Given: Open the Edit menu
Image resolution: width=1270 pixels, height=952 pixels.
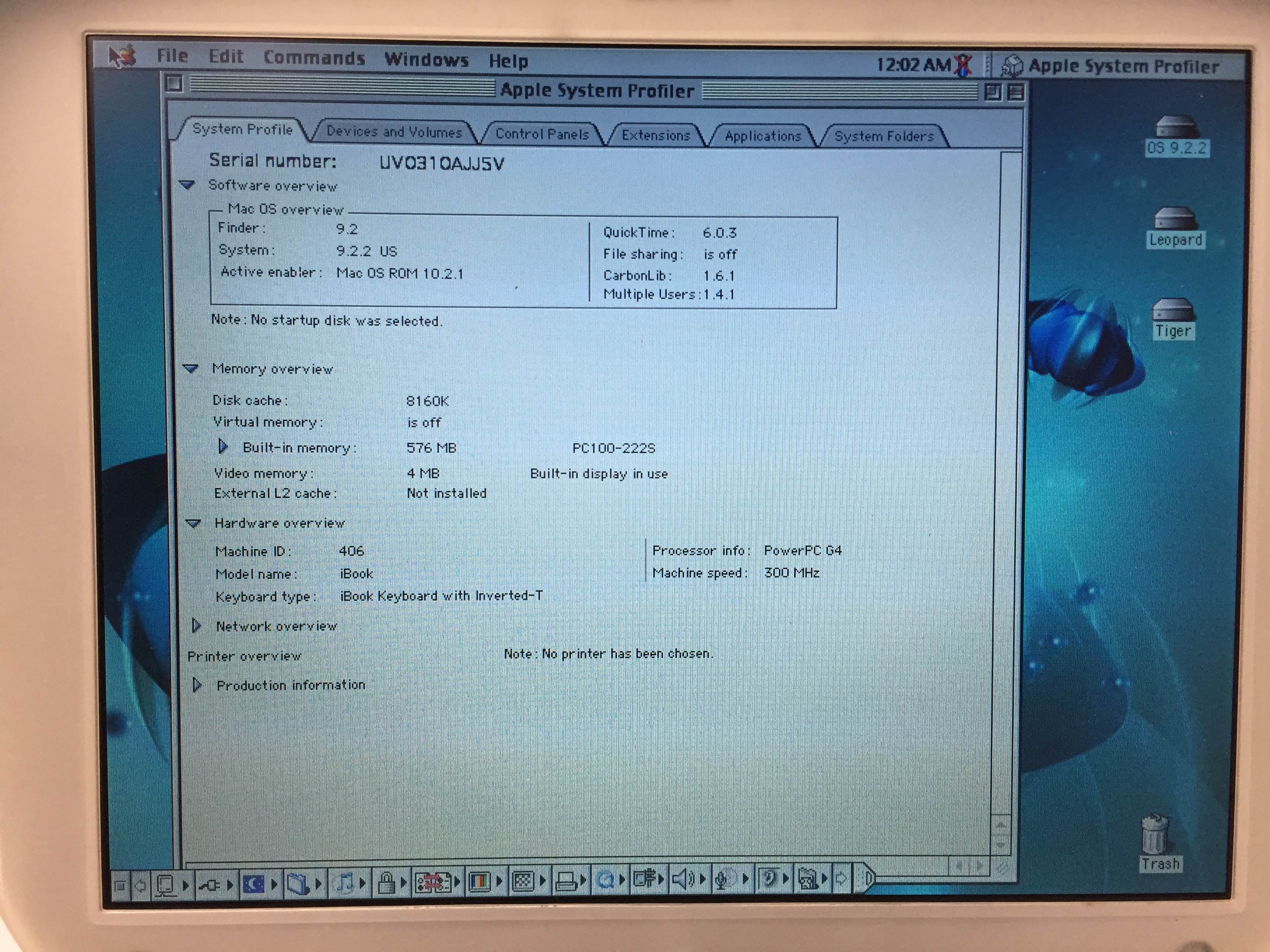Looking at the screenshot, I should [226, 56].
